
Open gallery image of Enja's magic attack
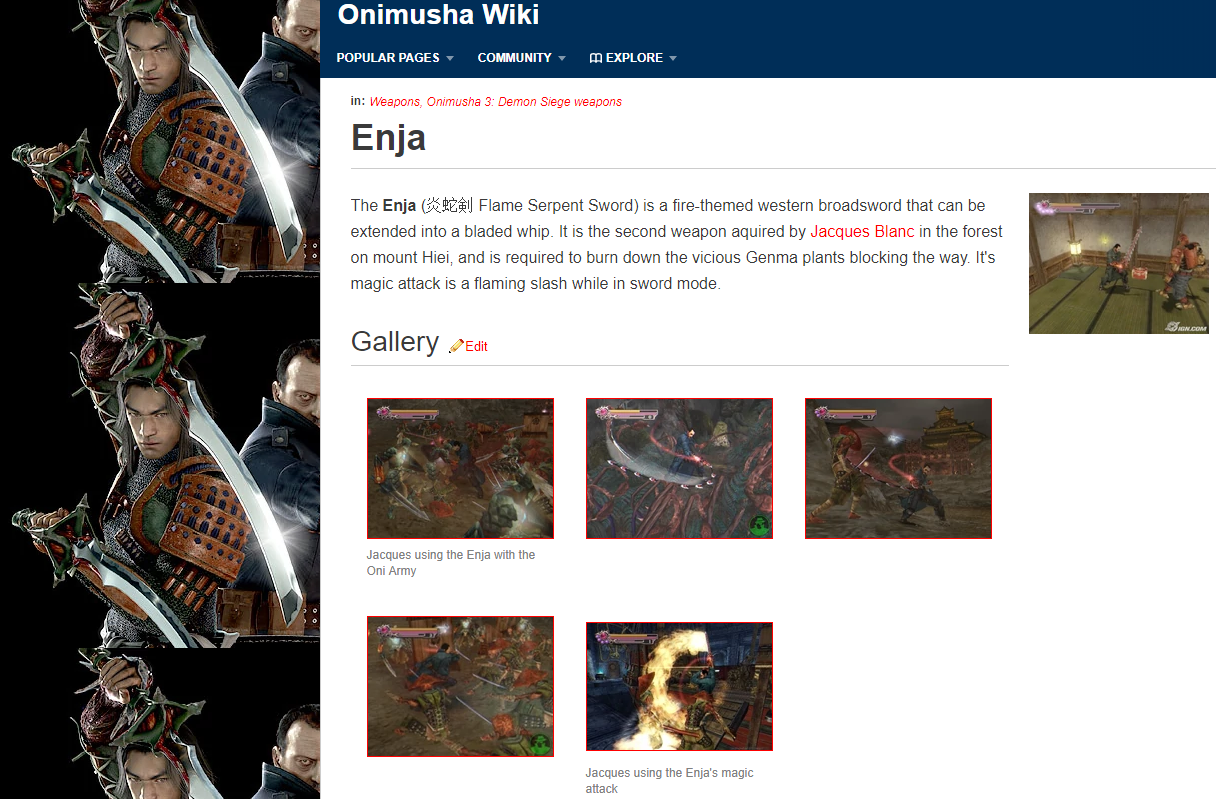coord(679,686)
